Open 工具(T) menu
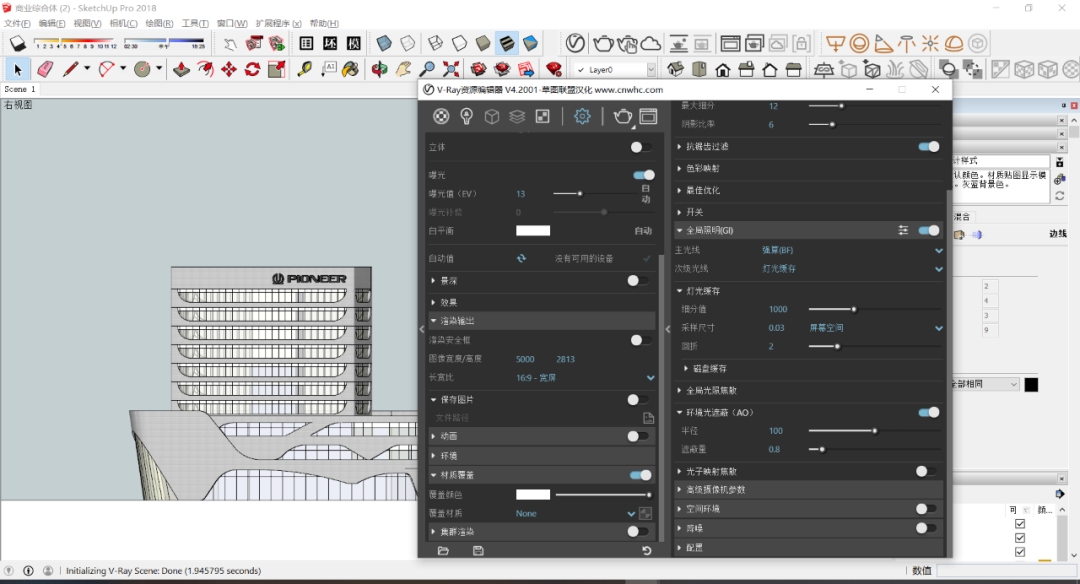The height and width of the screenshot is (584, 1080). coord(195,23)
